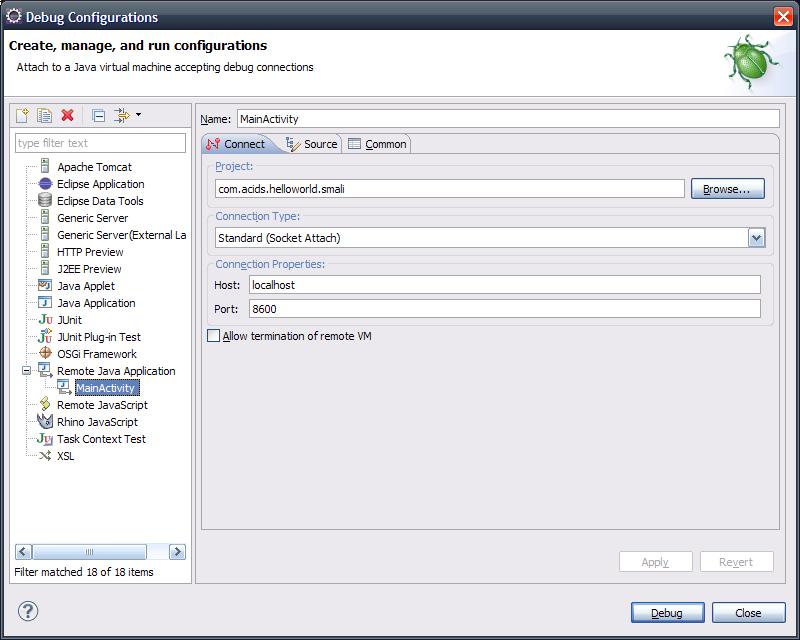Select the XSL entry
This screenshot has width=800, height=640.
66,456
